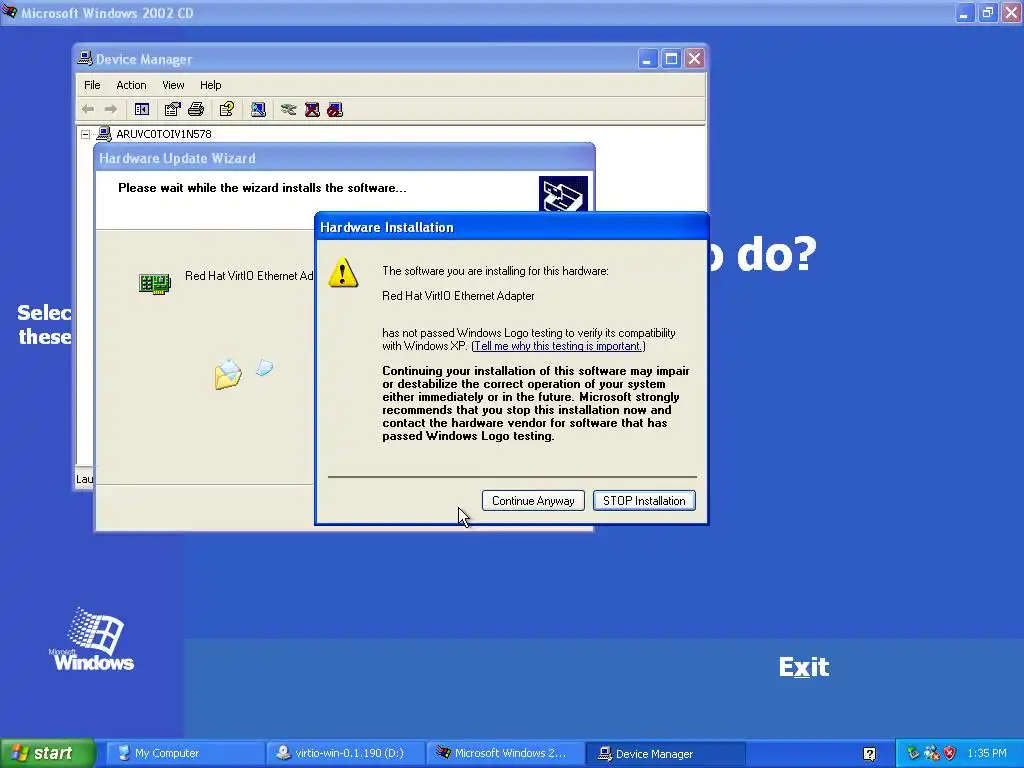Click the Back arrow in Device Manager toolbar

[88, 109]
